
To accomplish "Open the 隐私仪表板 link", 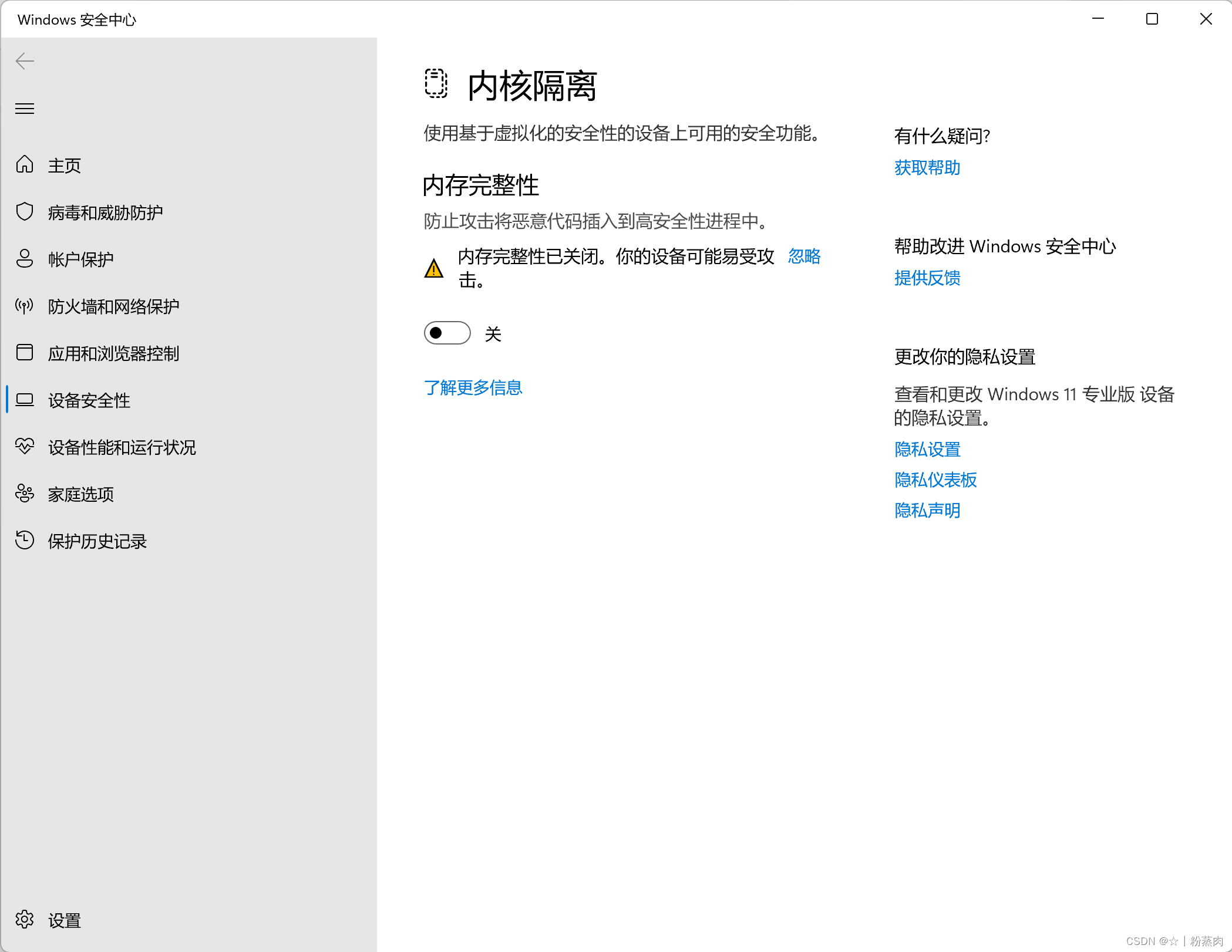I will [935, 480].
